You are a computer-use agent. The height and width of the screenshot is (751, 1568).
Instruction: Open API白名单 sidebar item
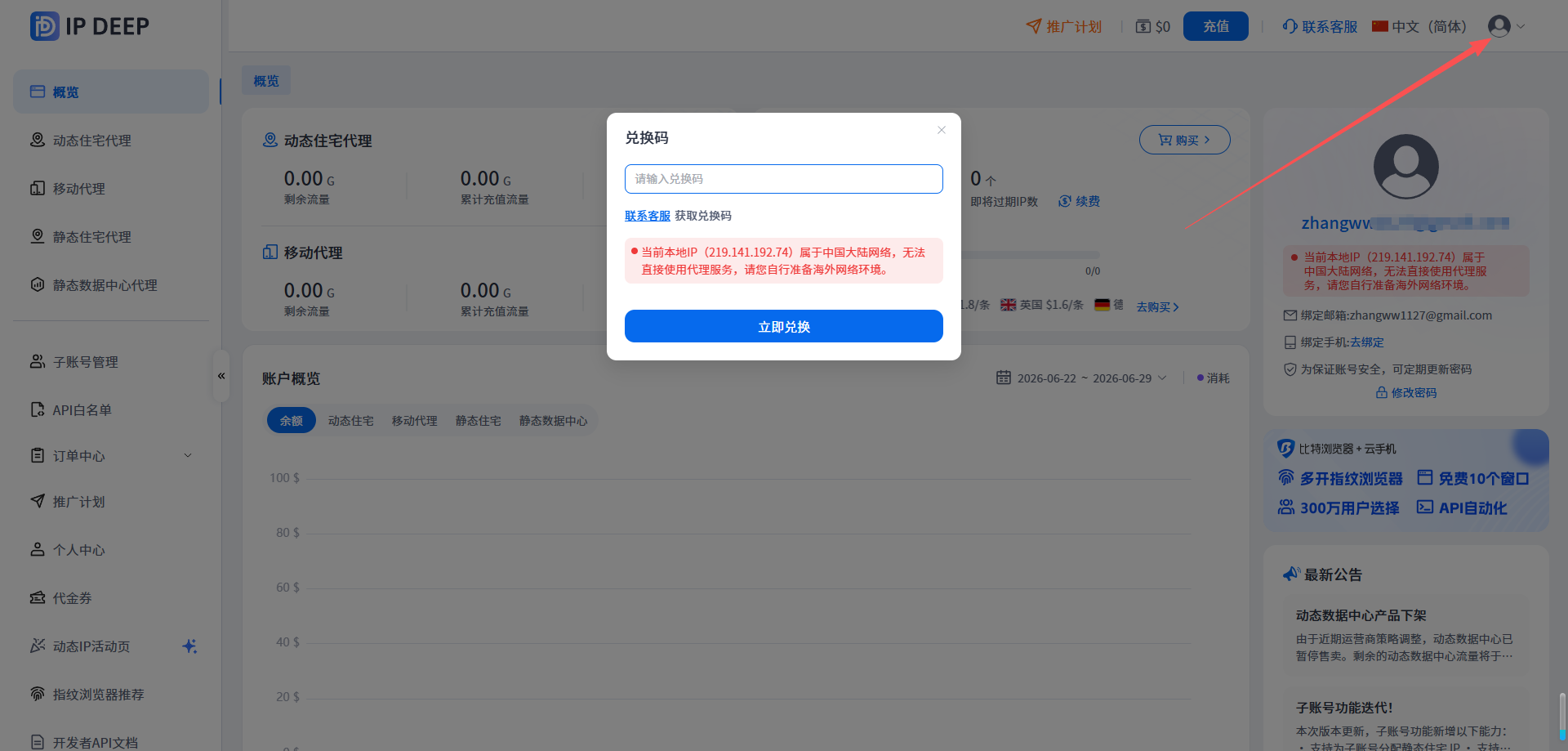pyautogui.click(x=111, y=410)
